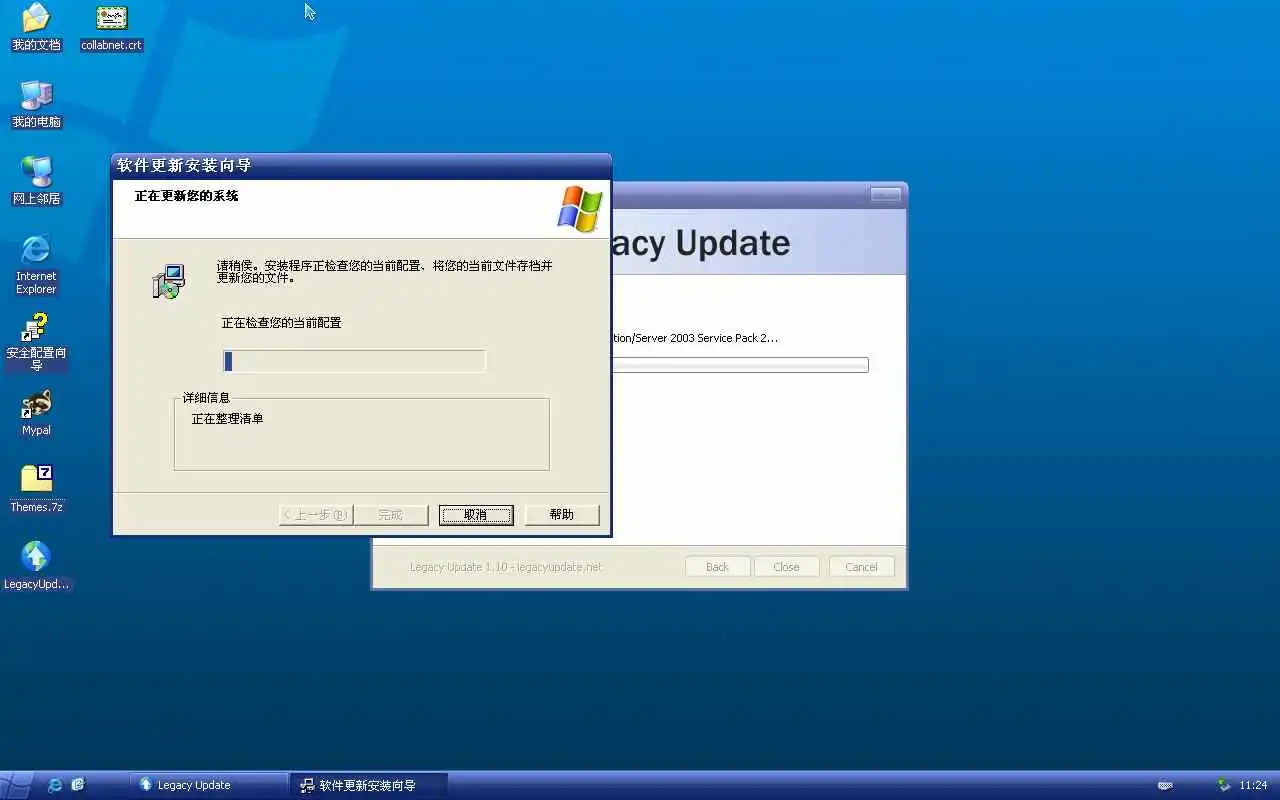
Task: Click the 正在整理清单 detail text
Action: (x=228, y=419)
